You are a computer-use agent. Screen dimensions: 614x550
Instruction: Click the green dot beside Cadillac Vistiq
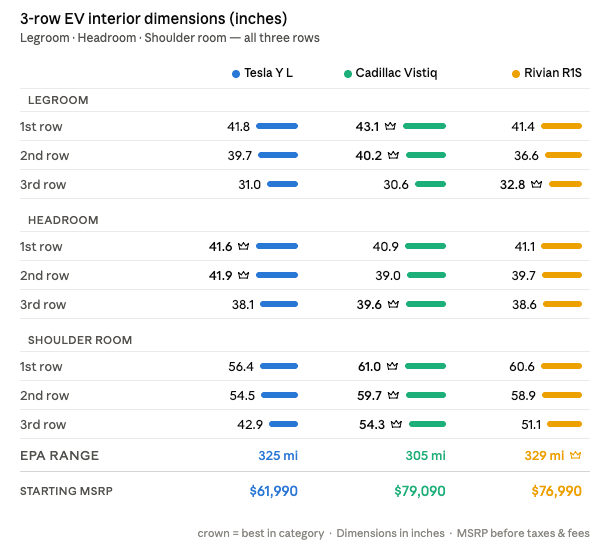[x=347, y=74]
